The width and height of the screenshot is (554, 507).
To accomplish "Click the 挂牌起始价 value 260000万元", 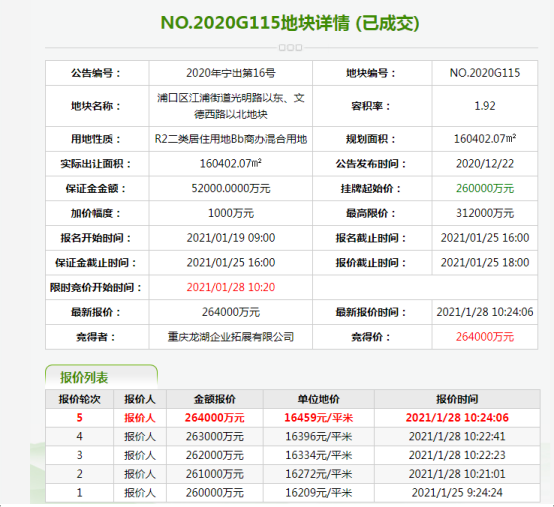I will pyautogui.click(x=484, y=188).
